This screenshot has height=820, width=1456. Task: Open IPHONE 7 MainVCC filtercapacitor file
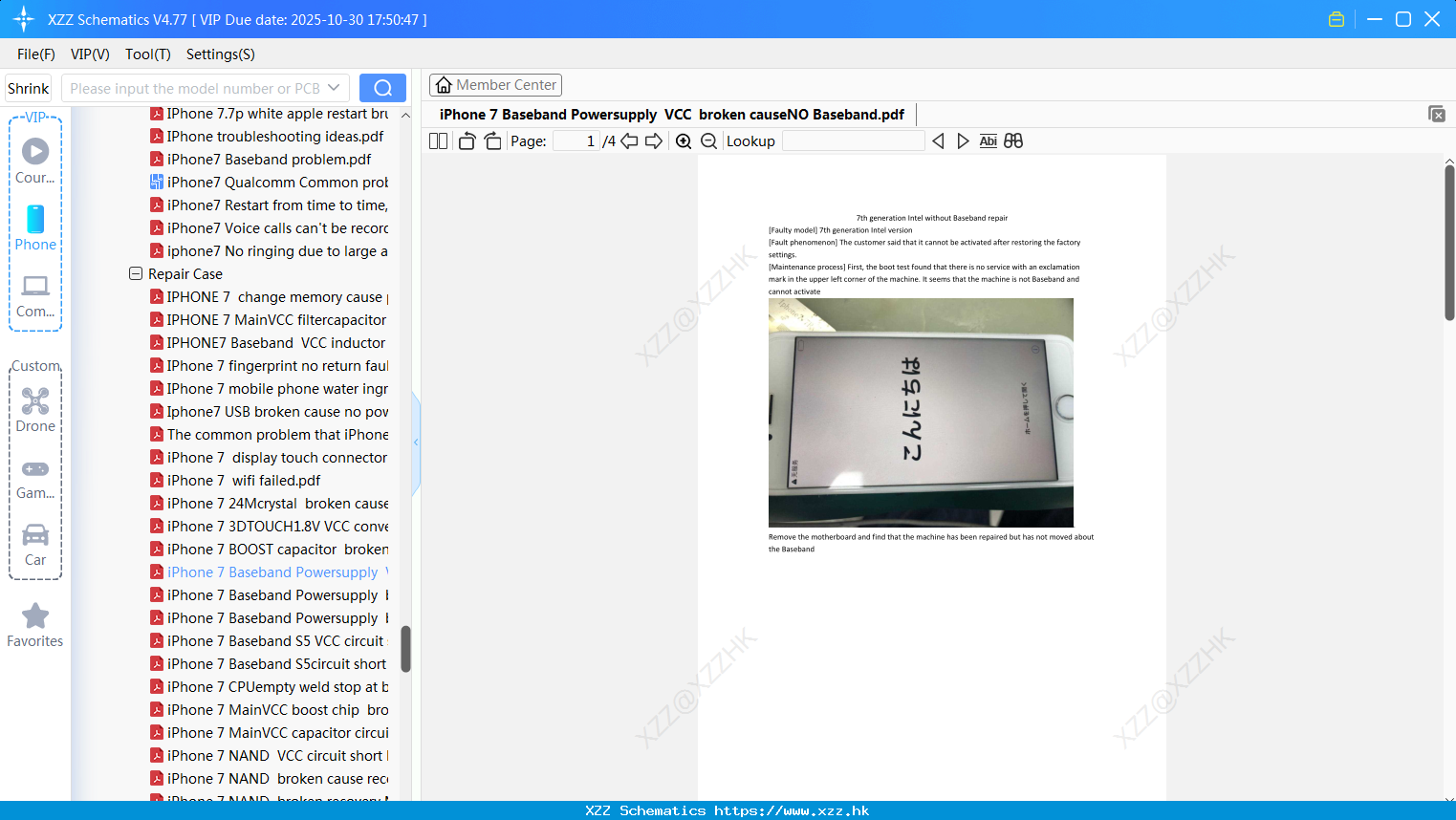pos(270,320)
